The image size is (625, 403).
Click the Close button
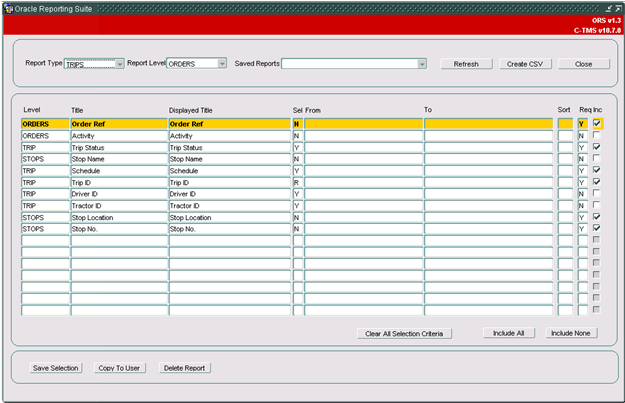(584, 64)
